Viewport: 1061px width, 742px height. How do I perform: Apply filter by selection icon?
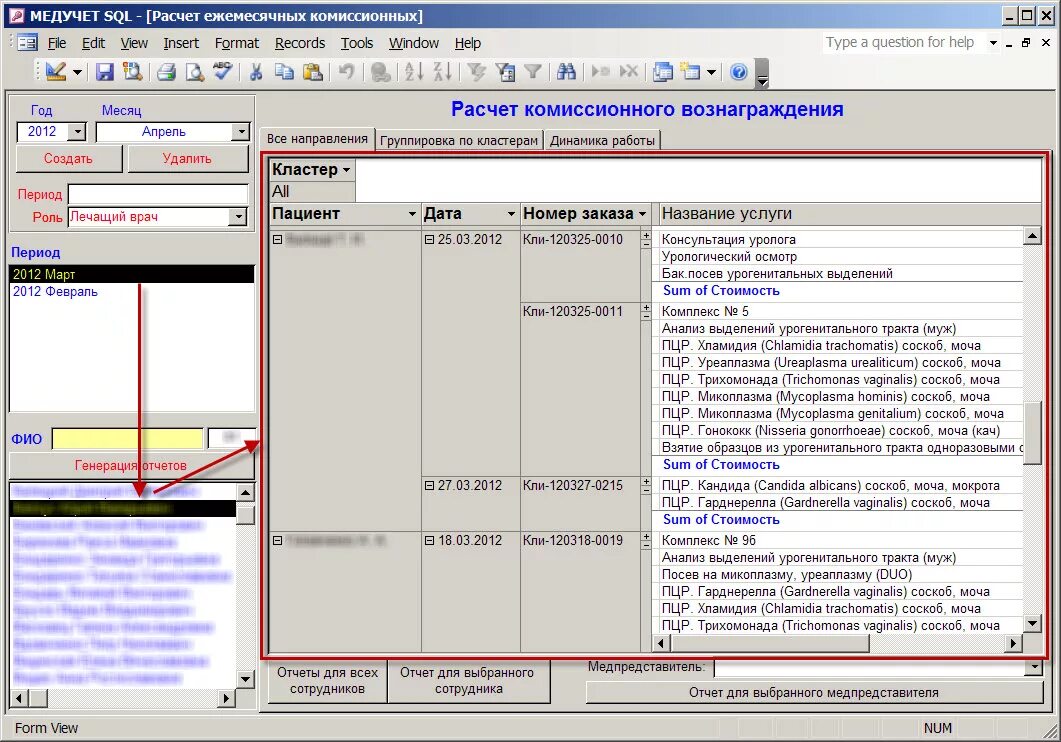tap(478, 72)
